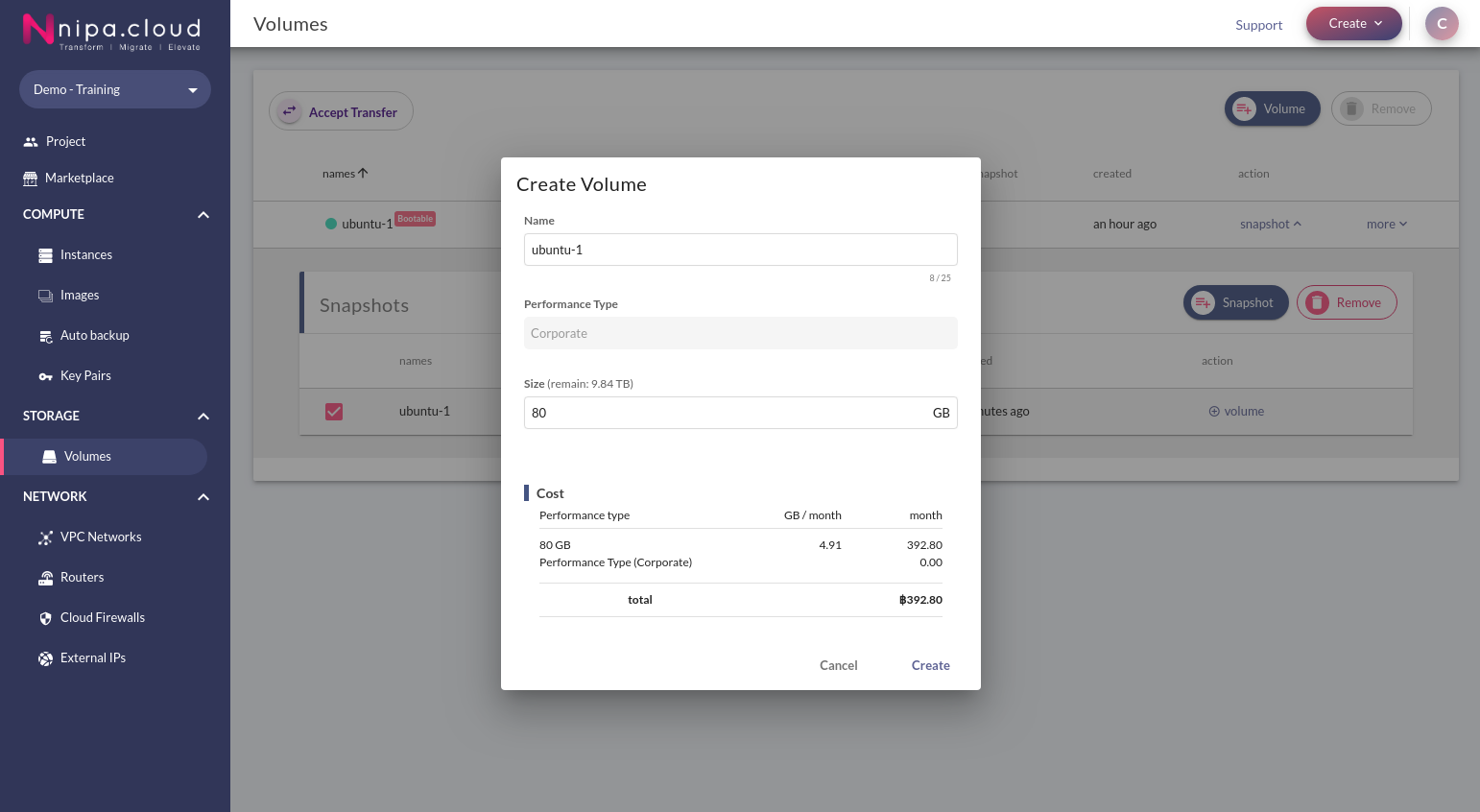Viewport: 1480px width, 812px height.
Task: Collapse the STORAGE section
Action: tap(203, 417)
